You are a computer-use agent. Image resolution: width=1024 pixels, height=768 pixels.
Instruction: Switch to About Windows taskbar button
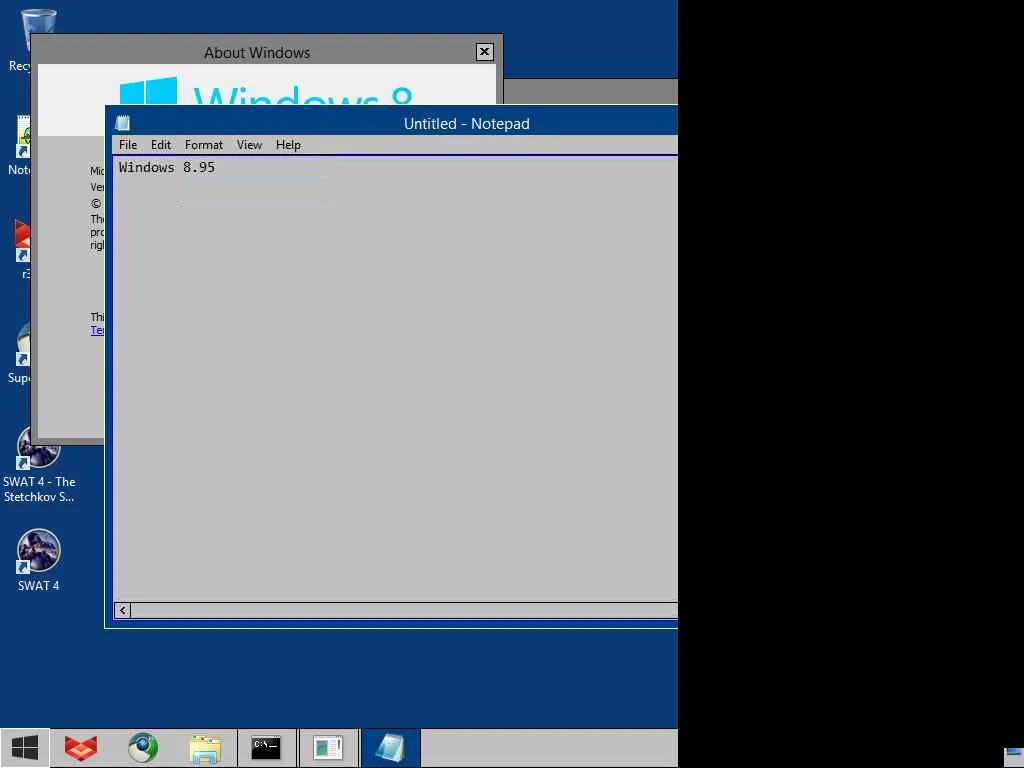click(328, 748)
